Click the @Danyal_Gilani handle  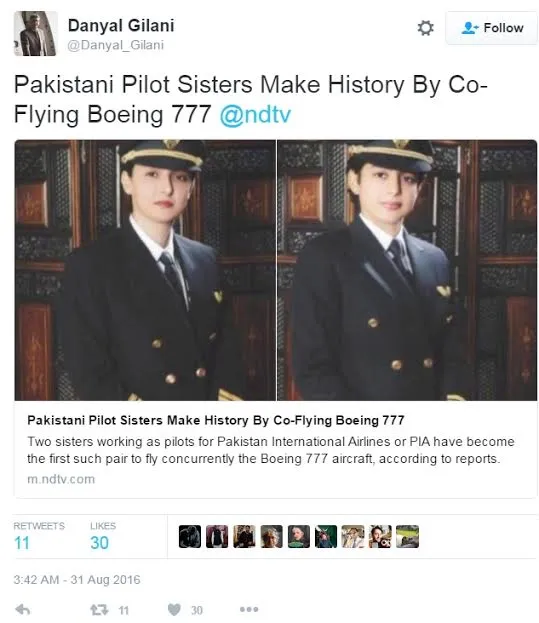point(116,45)
